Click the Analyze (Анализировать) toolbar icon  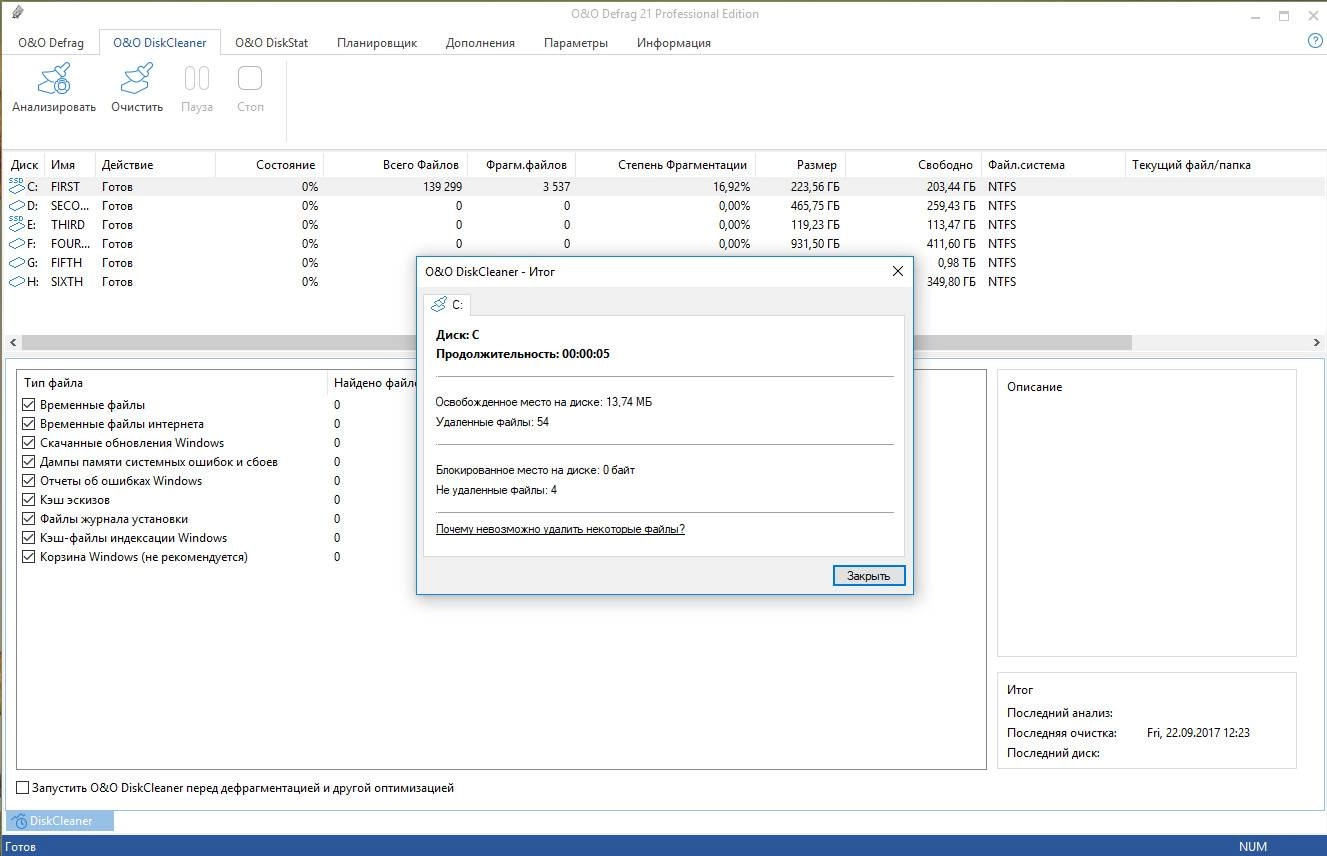coord(54,78)
